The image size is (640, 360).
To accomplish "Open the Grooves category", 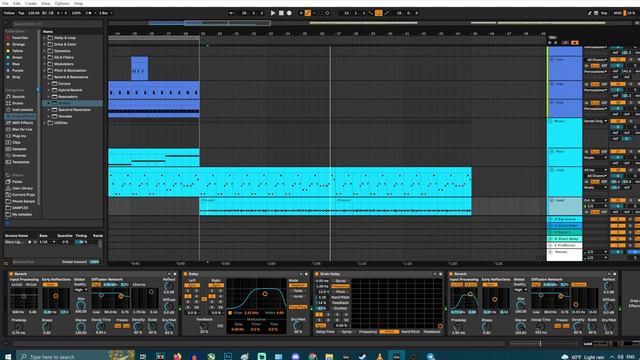I will [19, 156].
